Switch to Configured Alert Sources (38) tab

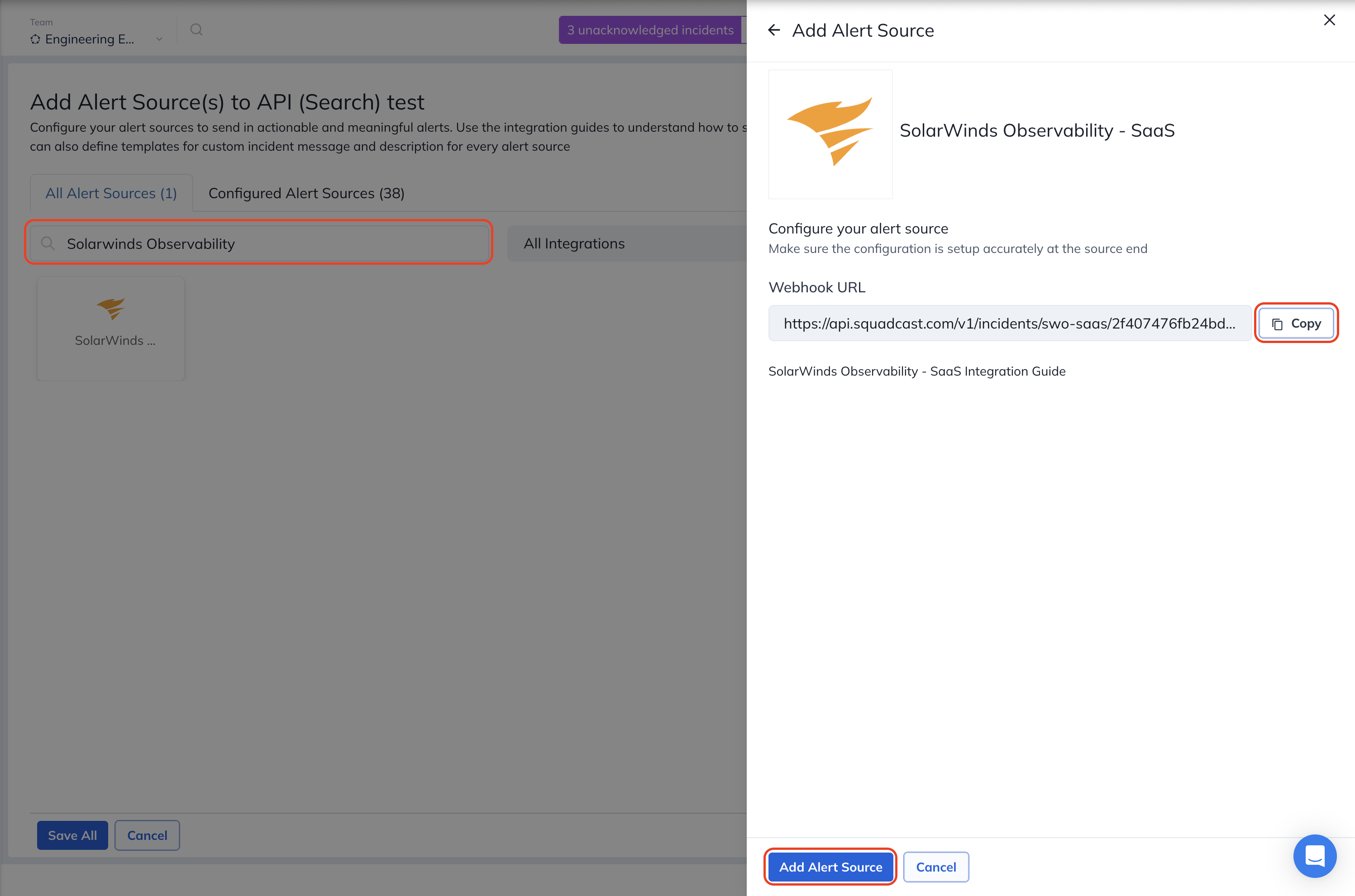point(306,193)
